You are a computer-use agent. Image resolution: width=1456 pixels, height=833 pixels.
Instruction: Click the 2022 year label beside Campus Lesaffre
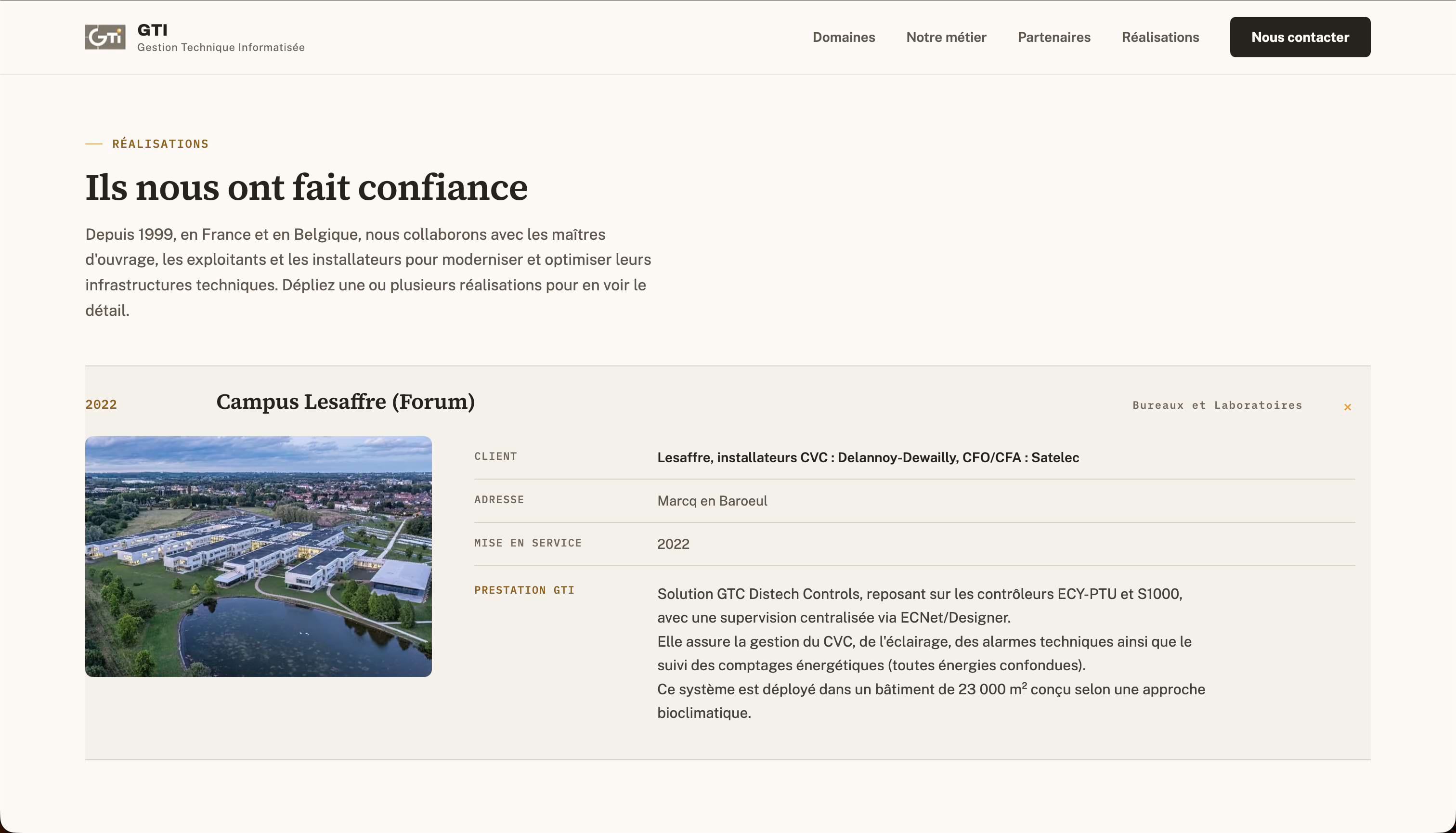tap(101, 405)
